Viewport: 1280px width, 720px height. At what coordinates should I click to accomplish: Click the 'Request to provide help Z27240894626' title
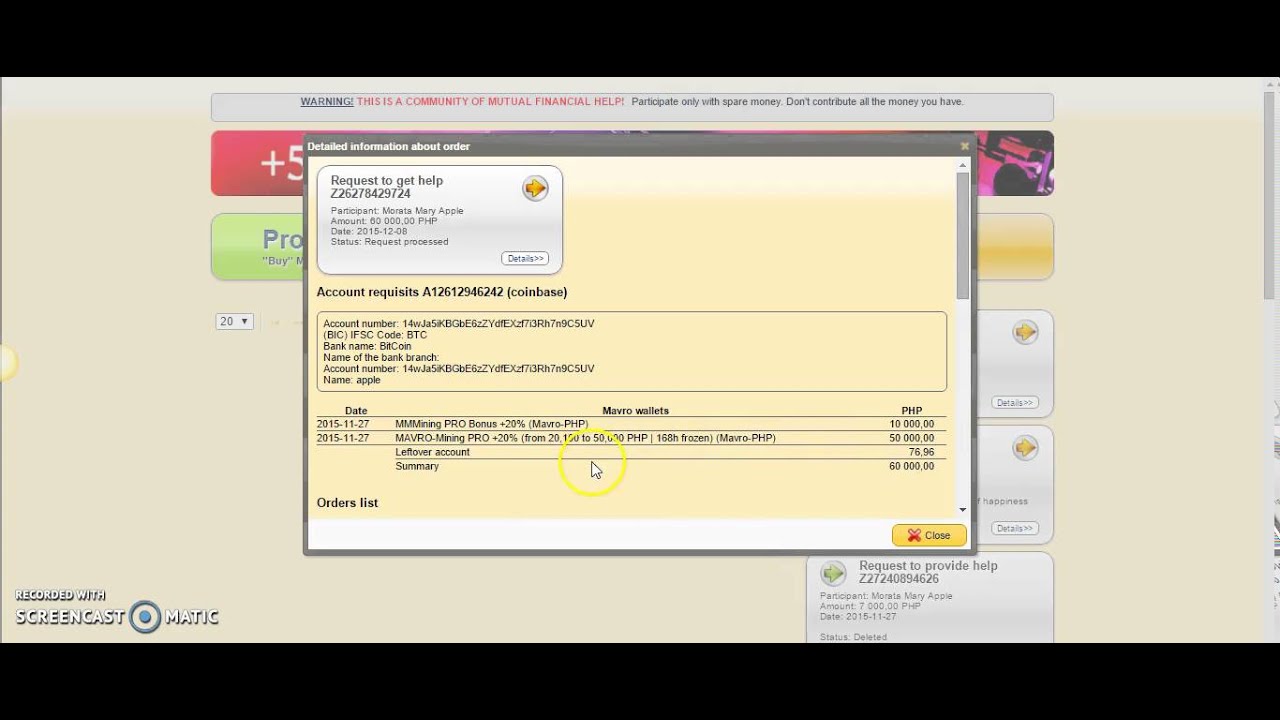[x=928, y=572]
